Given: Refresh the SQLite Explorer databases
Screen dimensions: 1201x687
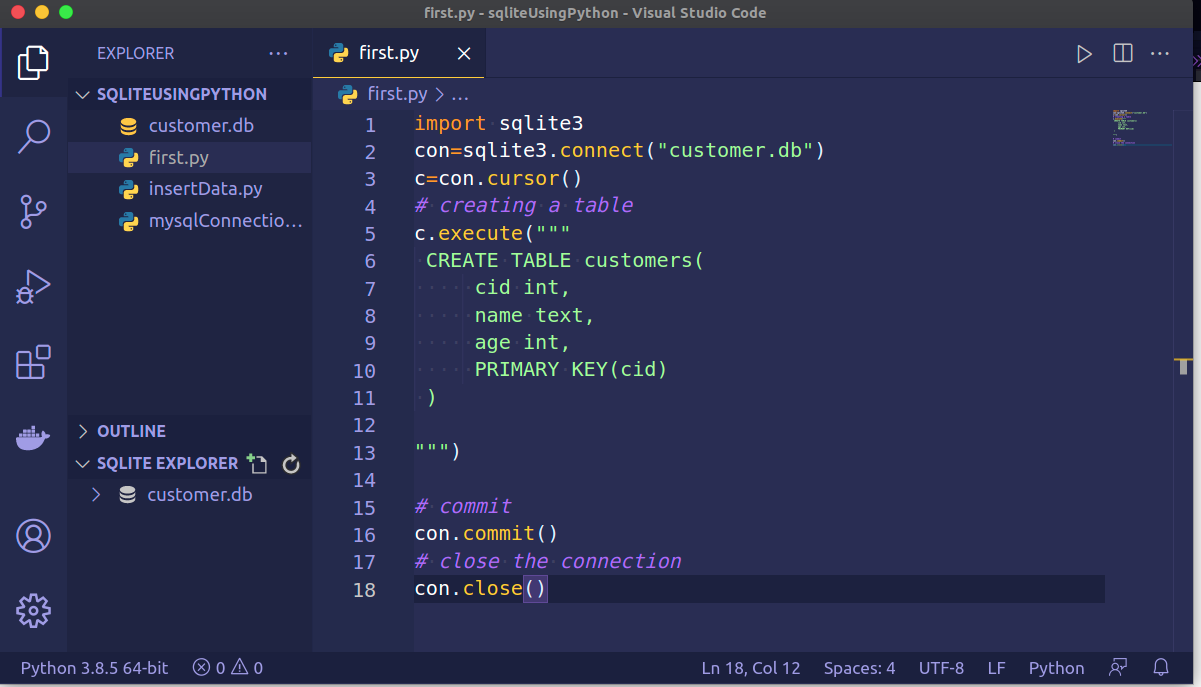Looking at the screenshot, I should (x=291, y=464).
